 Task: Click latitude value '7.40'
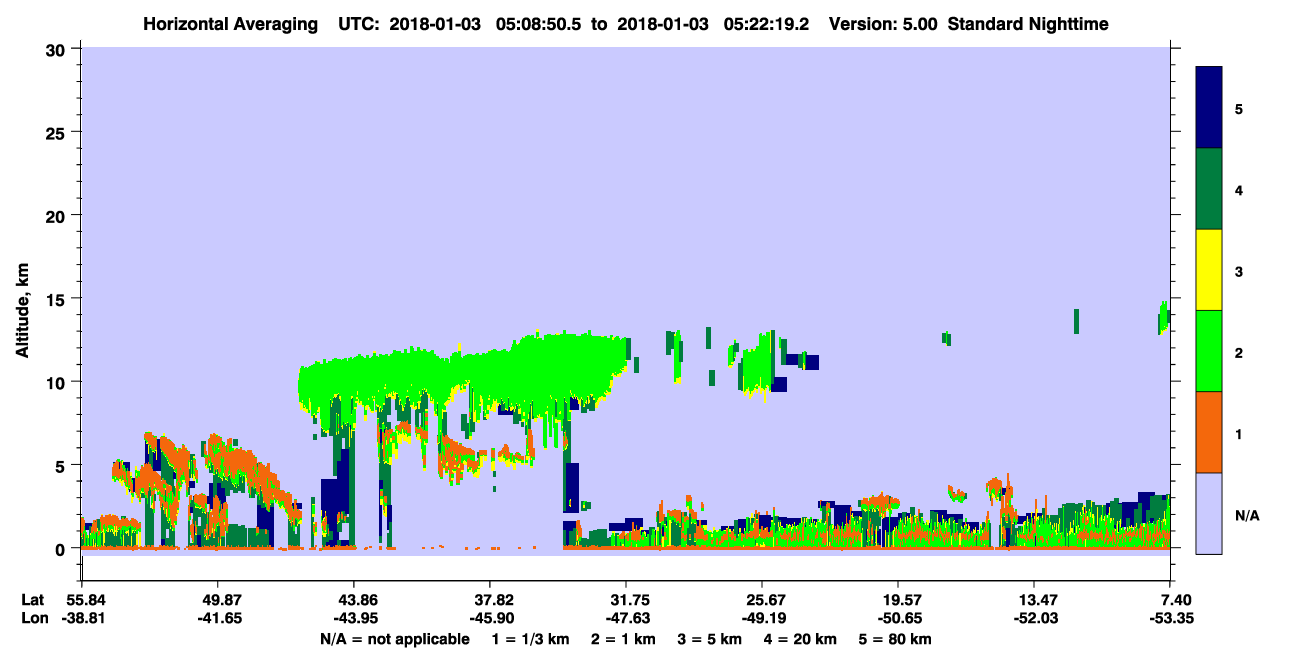[1175, 600]
